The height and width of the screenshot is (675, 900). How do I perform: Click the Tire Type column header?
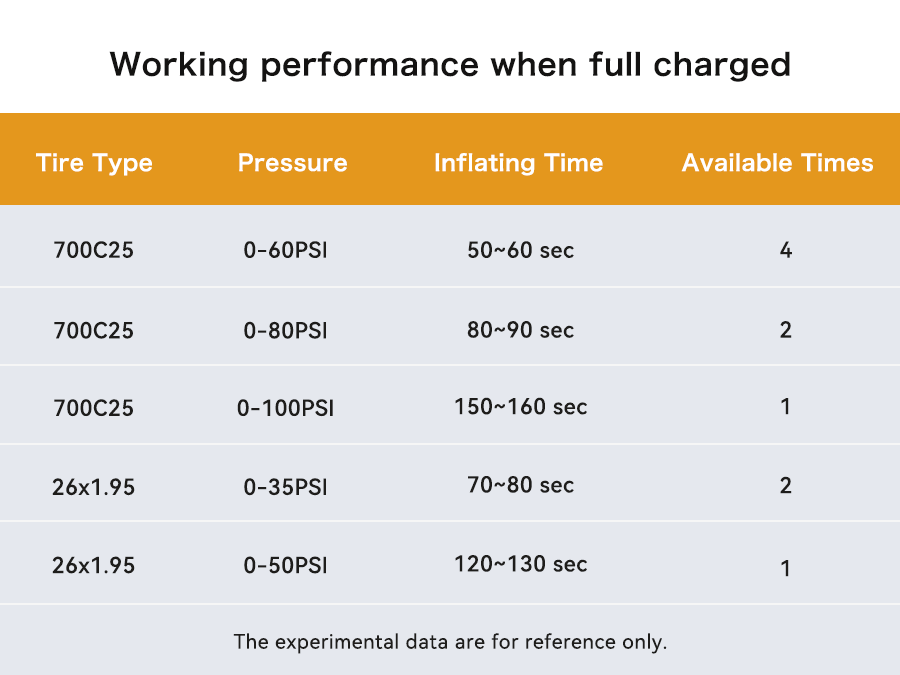pos(94,163)
